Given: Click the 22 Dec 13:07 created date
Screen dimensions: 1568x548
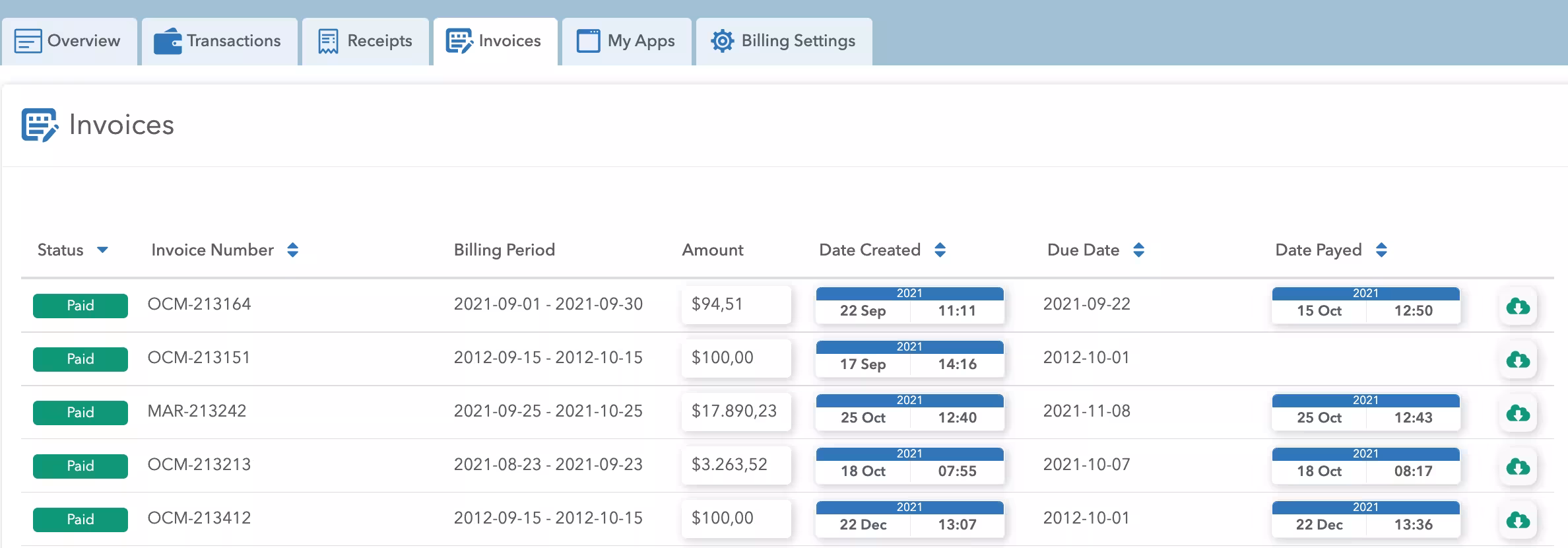Looking at the screenshot, I should point(909,518).
